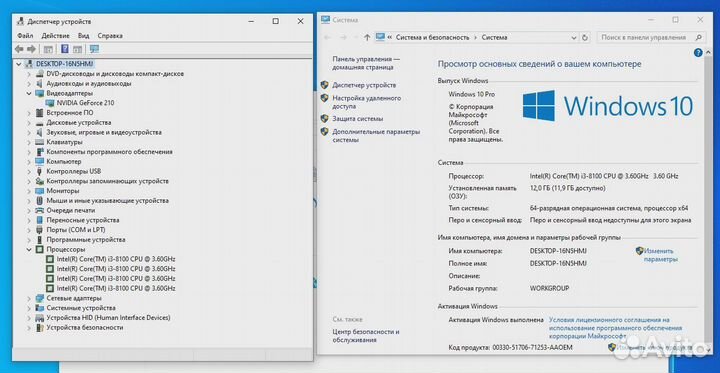
Task: Expand the Системные устройства branch
Action: [x=29, y=308]
